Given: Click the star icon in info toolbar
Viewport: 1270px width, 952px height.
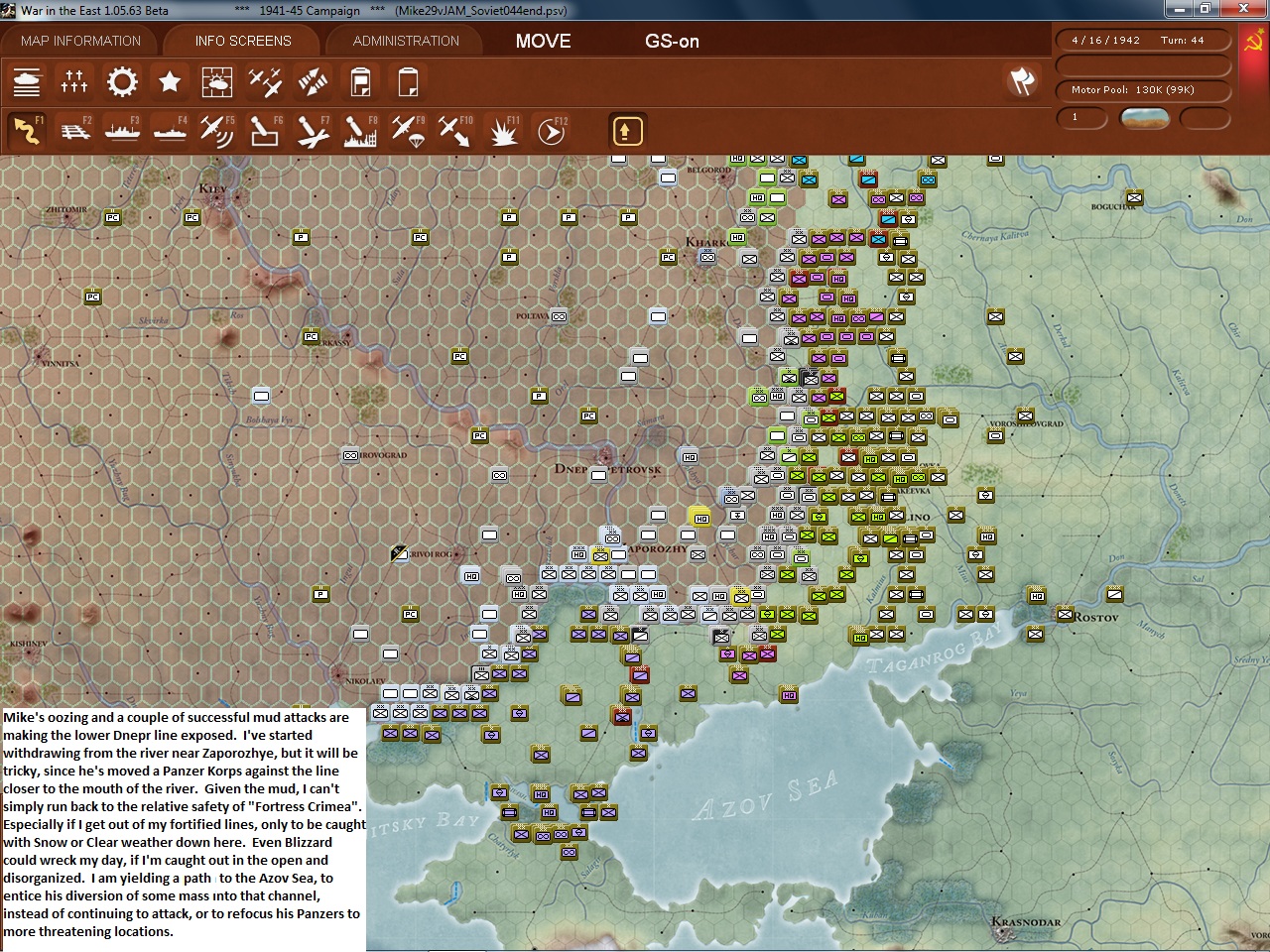Looking at the screenshot, I should tap(170, 82).
